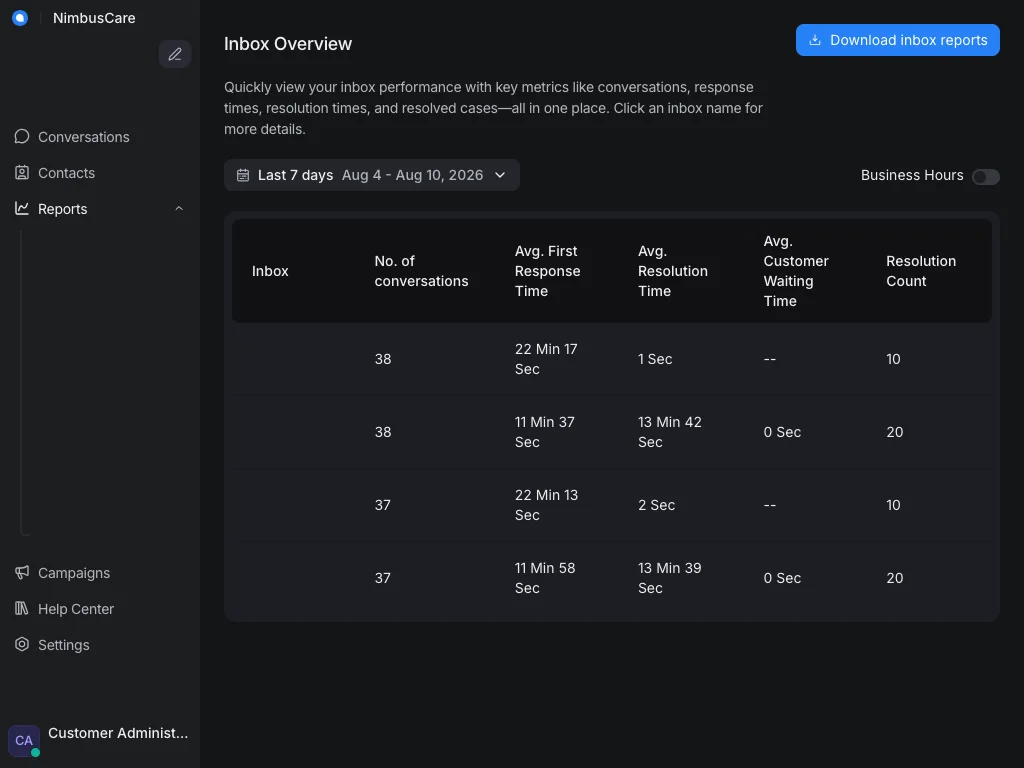1024x768 pixels.
Task: Click the 22 Min 13 Sec cell
Action: click(546, 505)
